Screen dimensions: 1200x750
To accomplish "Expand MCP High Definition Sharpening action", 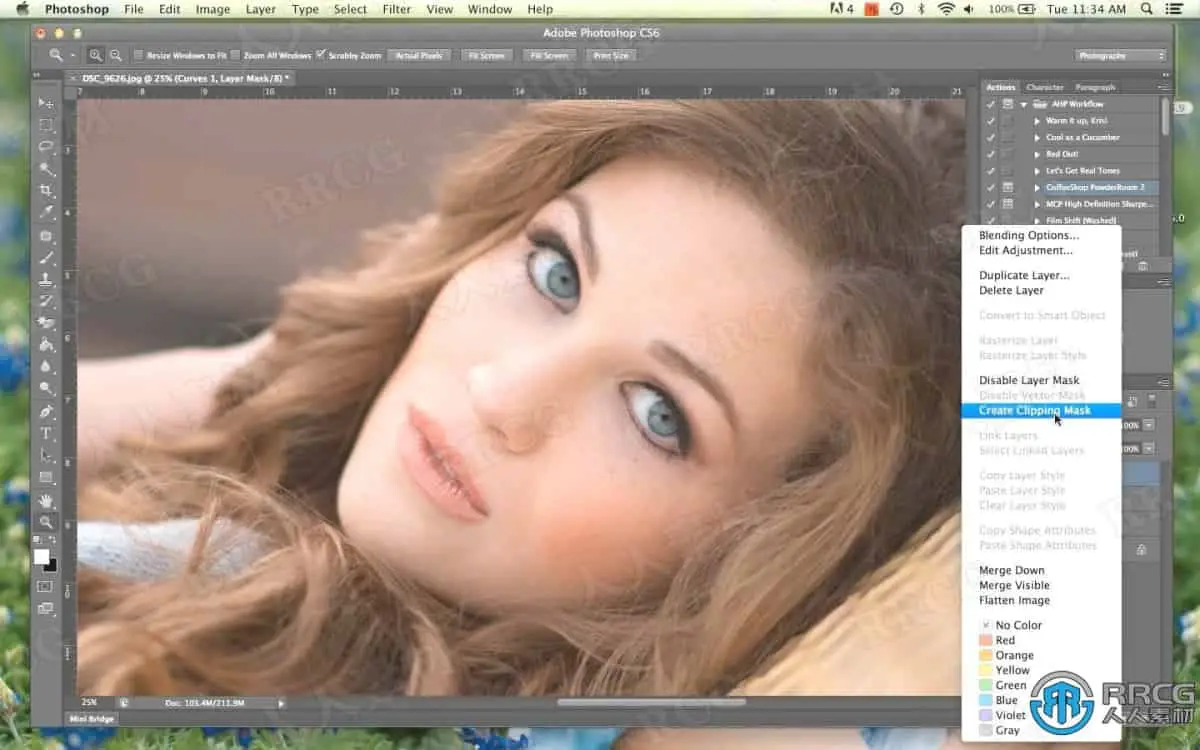I will [1038, 204].
